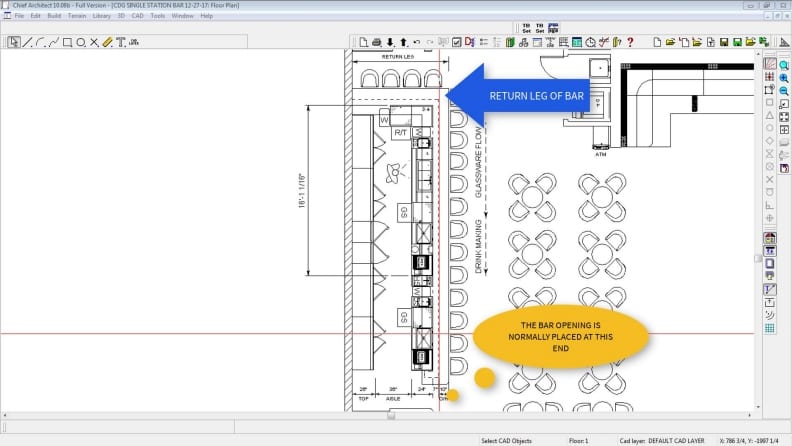This screenshot has height=446, width=792.
Task: Click the 'ATM' label on the plan
Action: coord(601,155)
